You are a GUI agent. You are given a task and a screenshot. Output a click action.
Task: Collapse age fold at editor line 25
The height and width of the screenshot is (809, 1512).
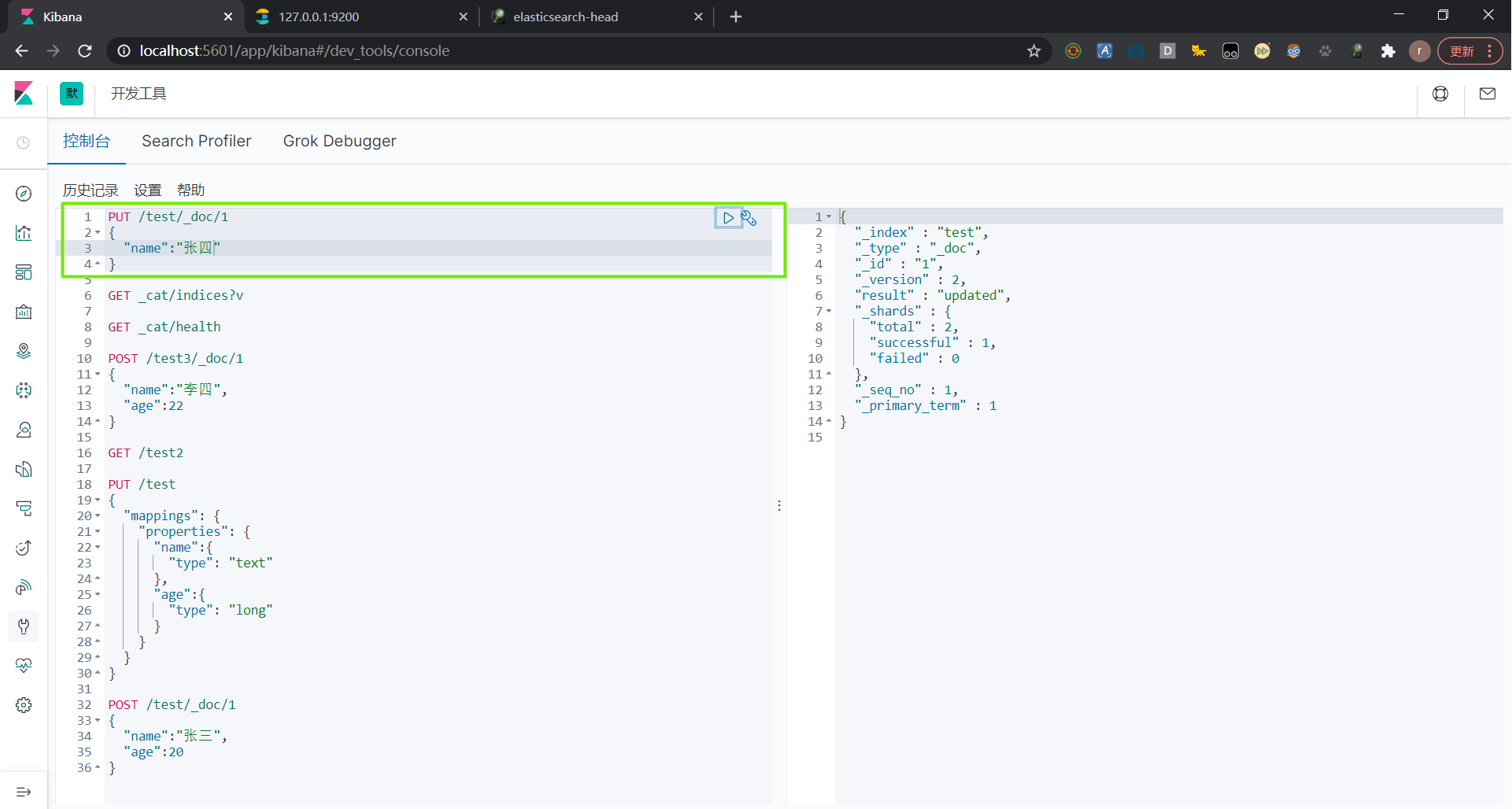point(98,595)
